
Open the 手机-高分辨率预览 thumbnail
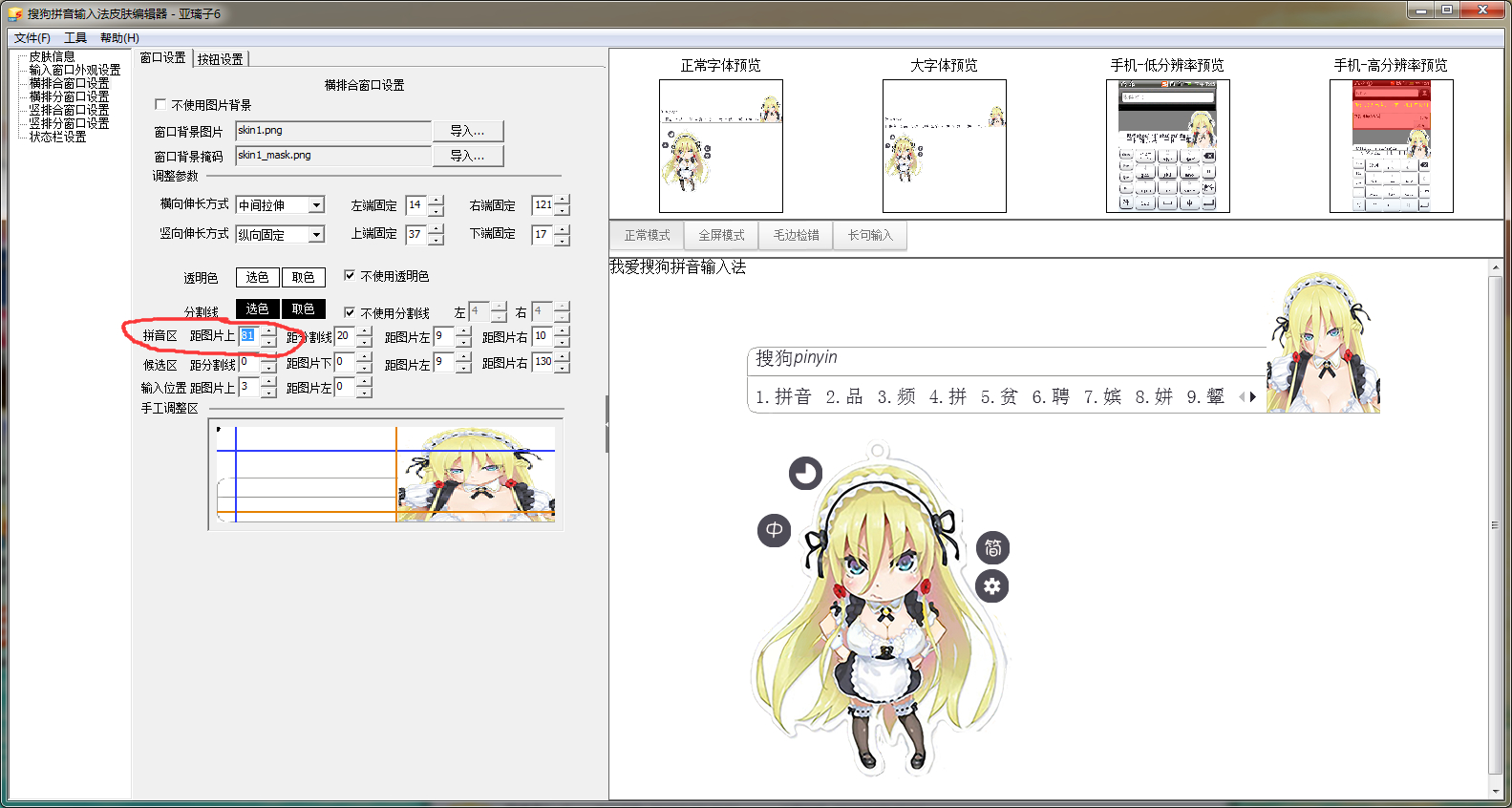(1392, 146)
